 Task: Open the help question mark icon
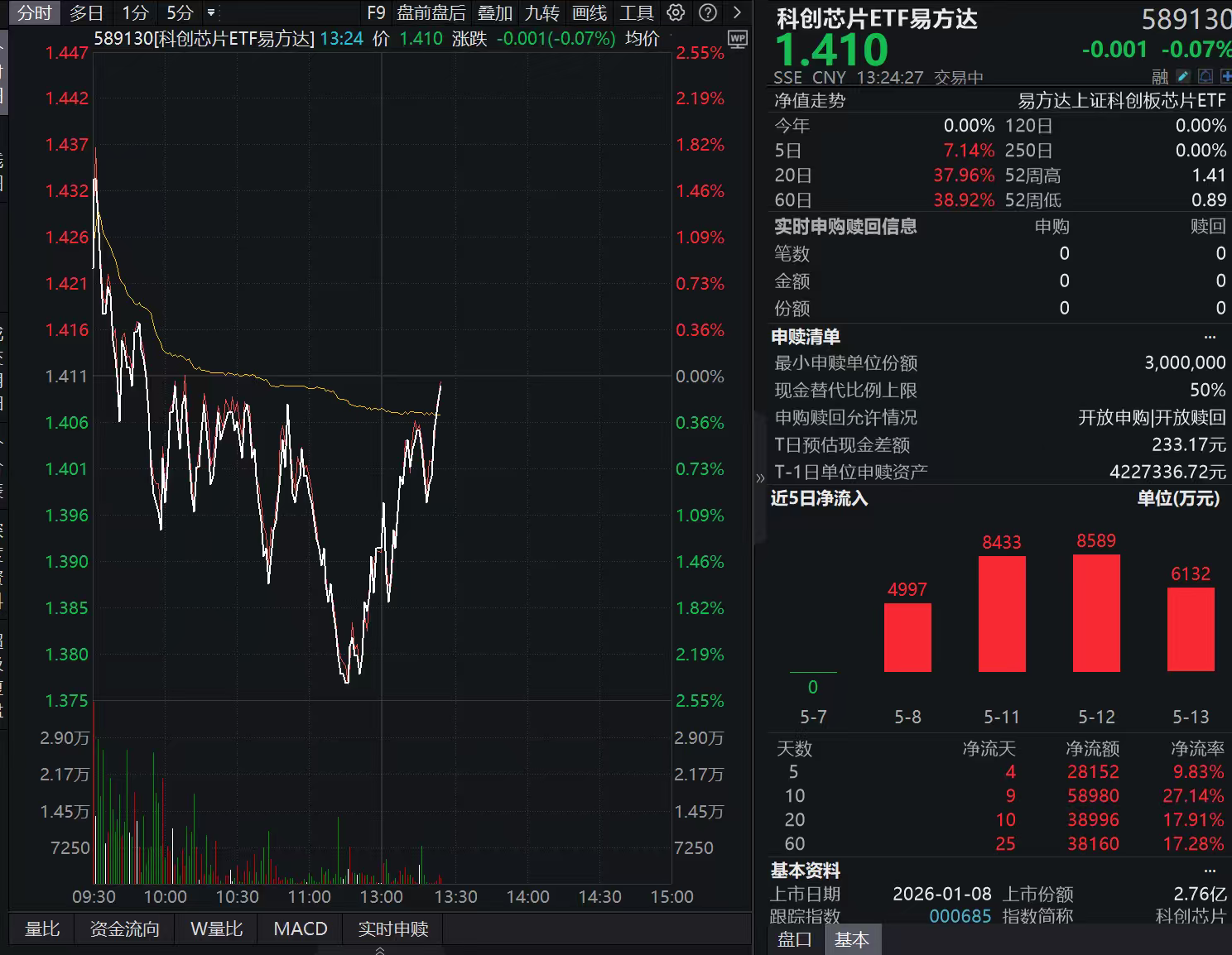(x=708, y=12)
